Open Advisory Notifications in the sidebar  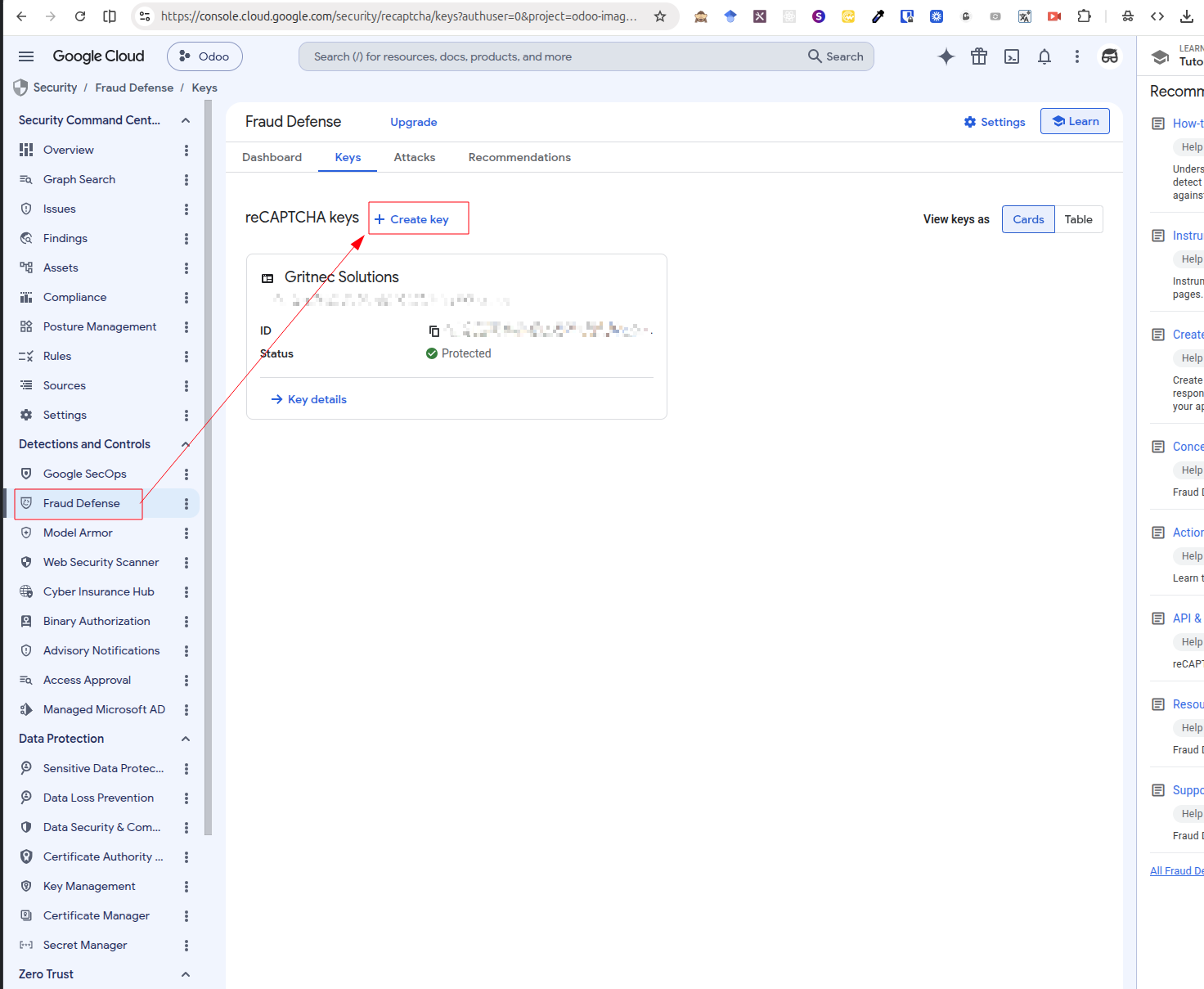[101, 650]
